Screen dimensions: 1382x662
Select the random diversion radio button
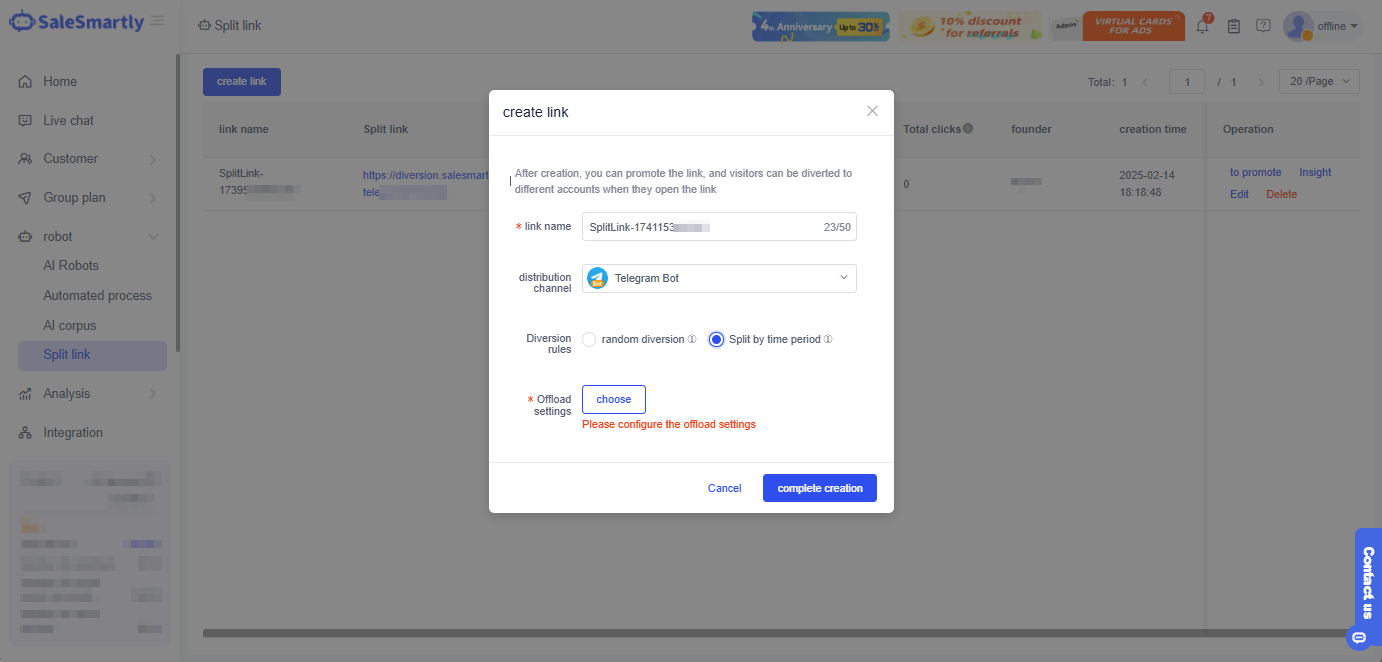pyautogui.click(x=589, y=339)
